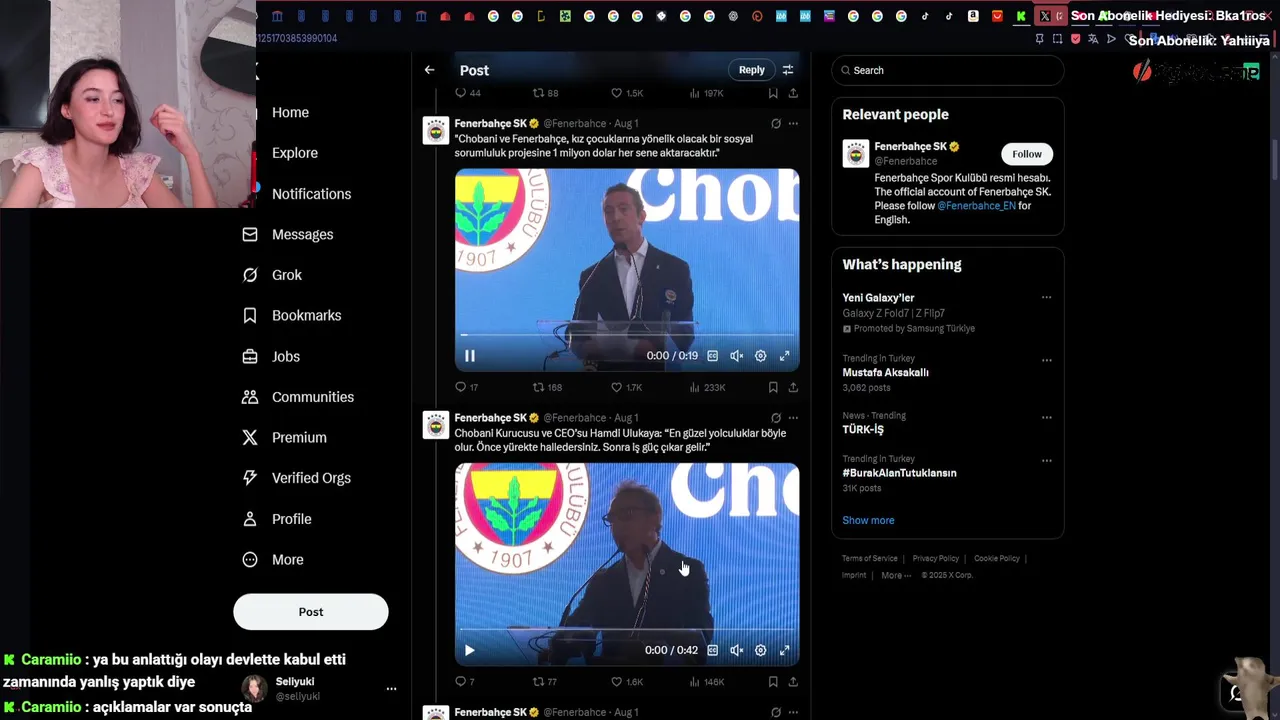1280x720 pixels.
Task: Click Show more under What's happening
Action: pyautogui.click(x=868, y=520)
